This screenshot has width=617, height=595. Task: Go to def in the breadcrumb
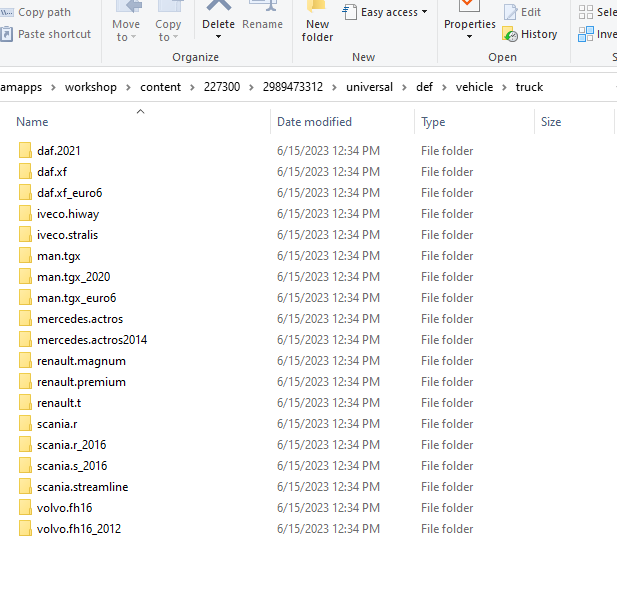click(424, 87)
